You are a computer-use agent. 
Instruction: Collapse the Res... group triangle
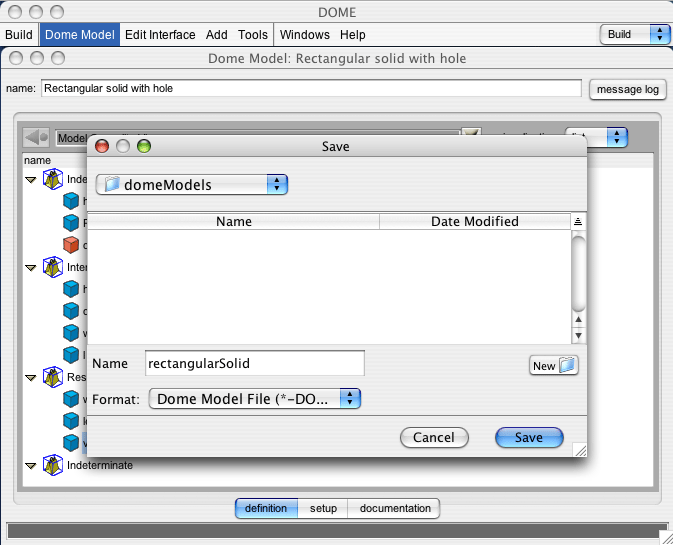30,378
